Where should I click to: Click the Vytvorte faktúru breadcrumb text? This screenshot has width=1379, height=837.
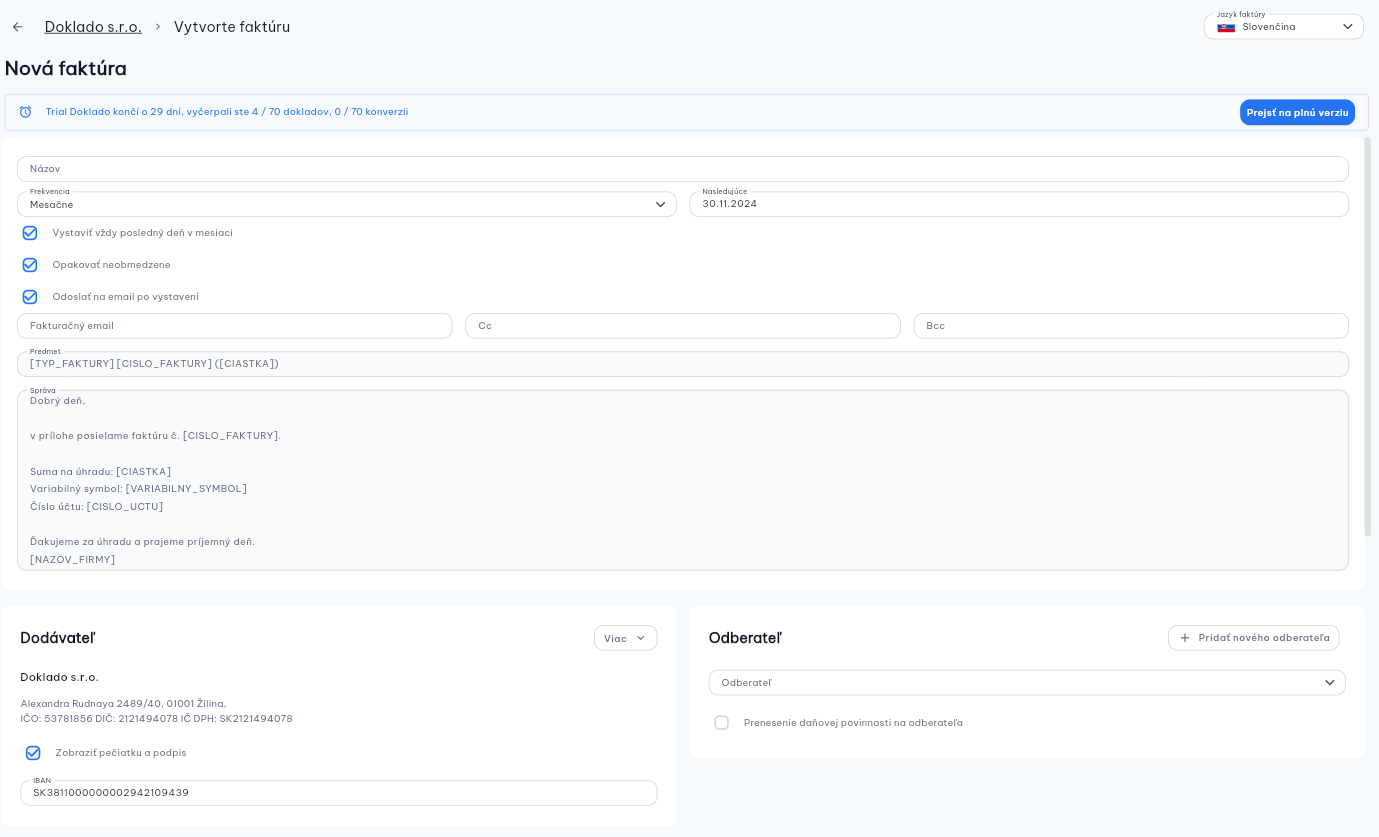point(232,27)
